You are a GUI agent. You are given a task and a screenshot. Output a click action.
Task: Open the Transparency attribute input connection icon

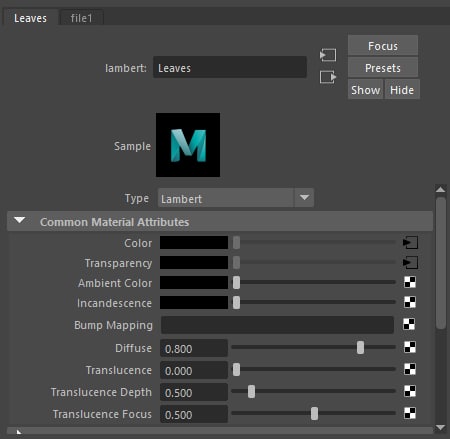pyautogui.click(x=410, y=263)
